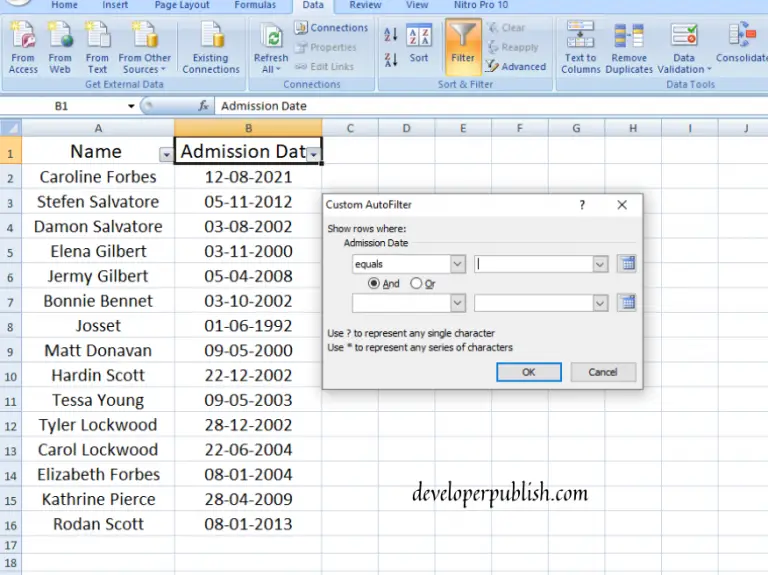Switch to the Home tab
Viewport: 768px width, 575px height.
click(x=65, y=5)
